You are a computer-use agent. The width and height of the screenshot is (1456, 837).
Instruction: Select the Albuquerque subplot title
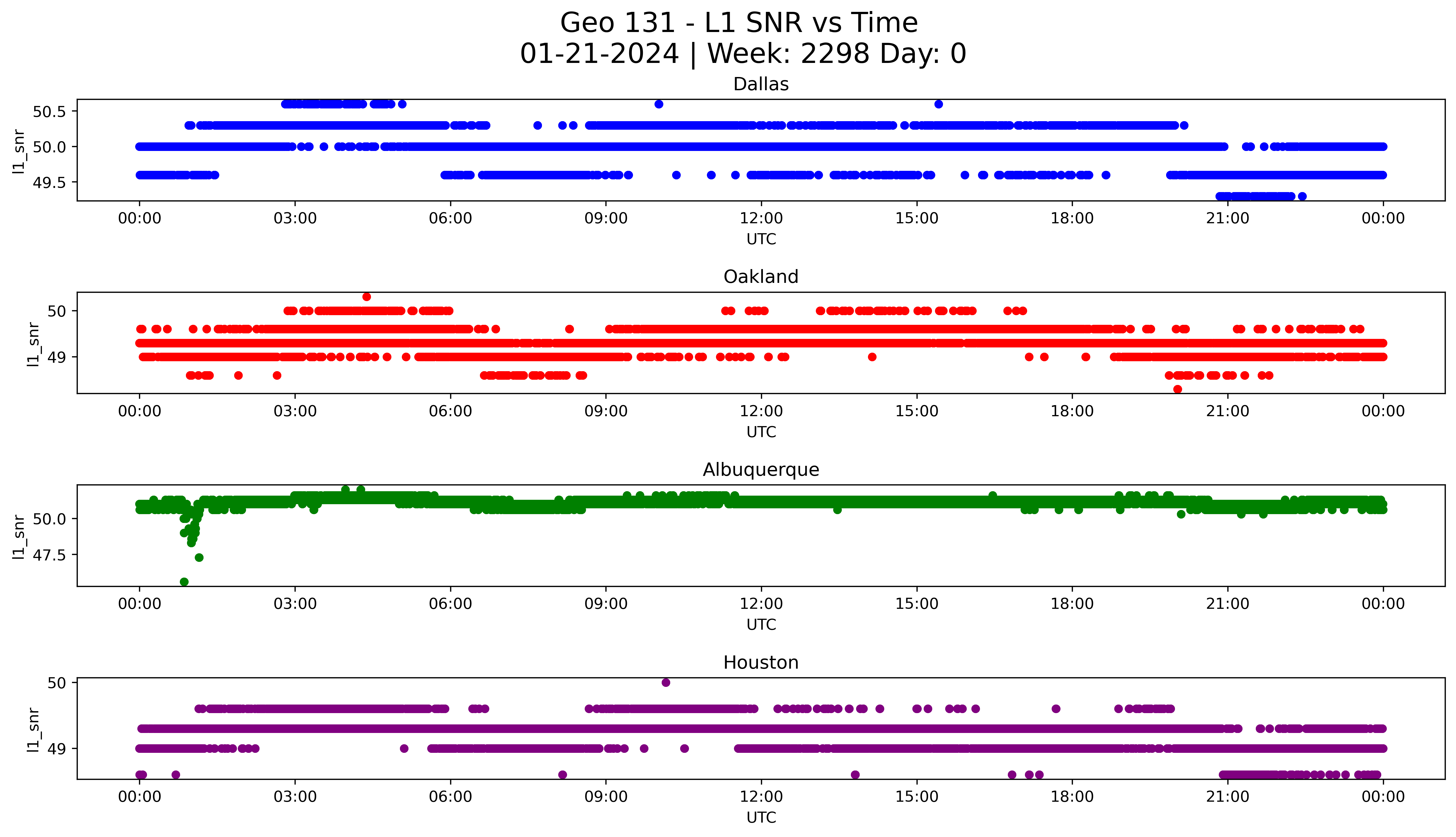coord(761,470)
